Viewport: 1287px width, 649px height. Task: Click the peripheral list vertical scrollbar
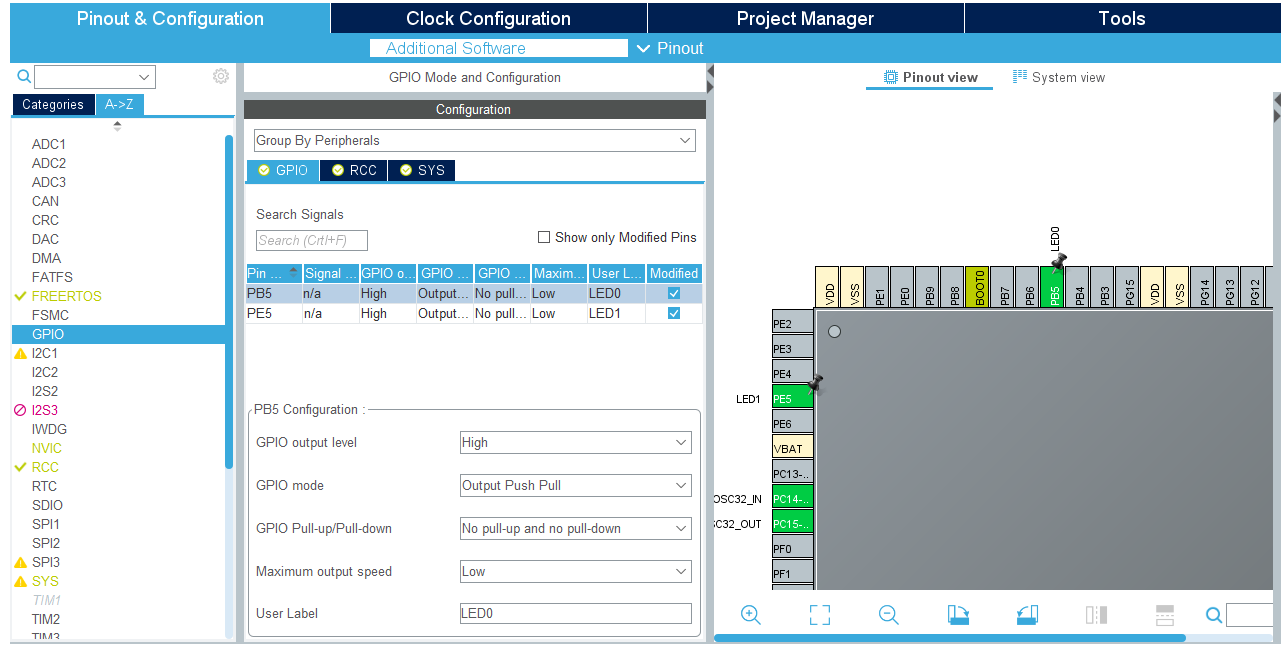[229, 300]
